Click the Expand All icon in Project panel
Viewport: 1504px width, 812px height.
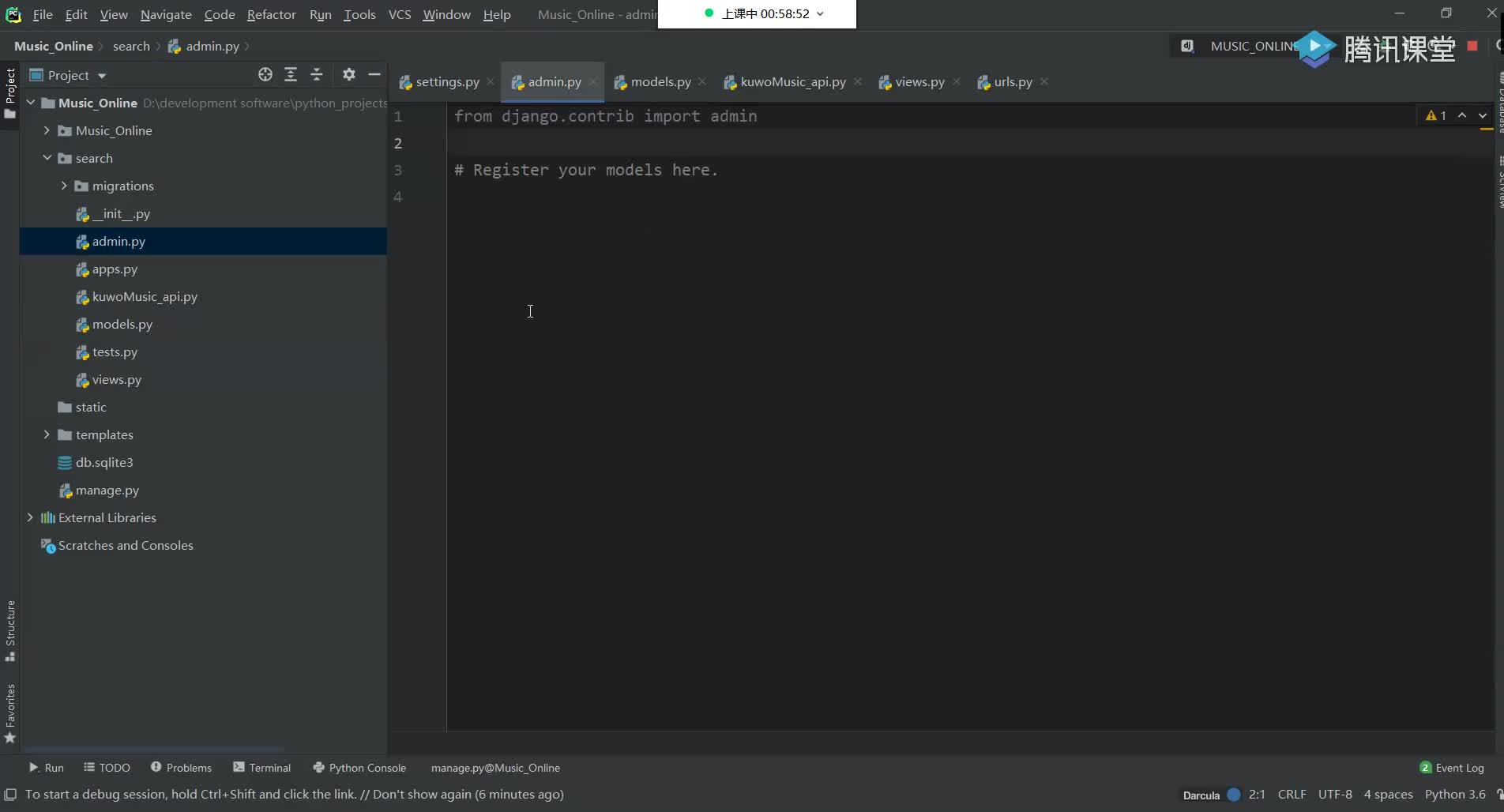click(x=291, y=74)
